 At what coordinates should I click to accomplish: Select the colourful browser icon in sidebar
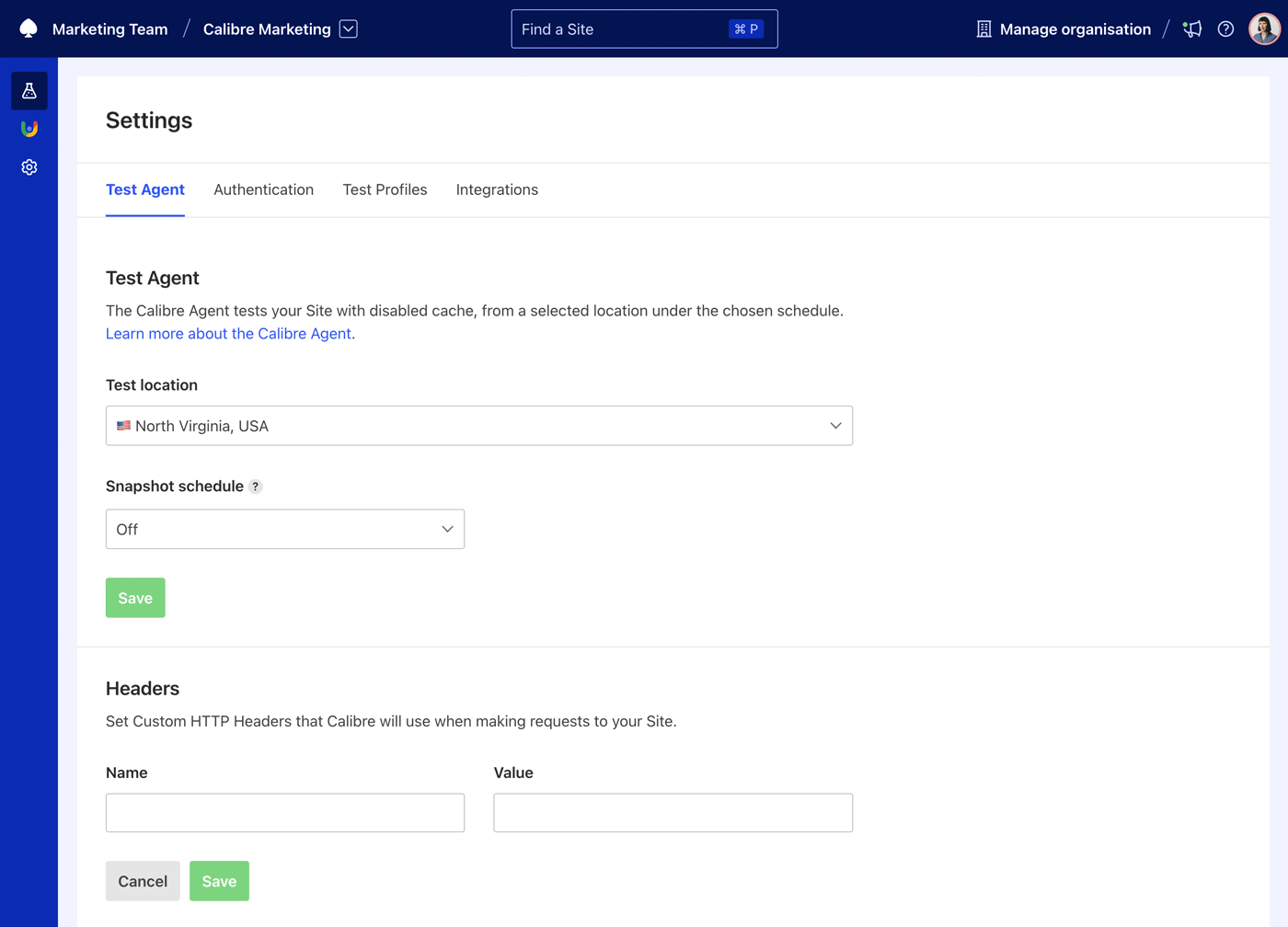coord(29,129)
